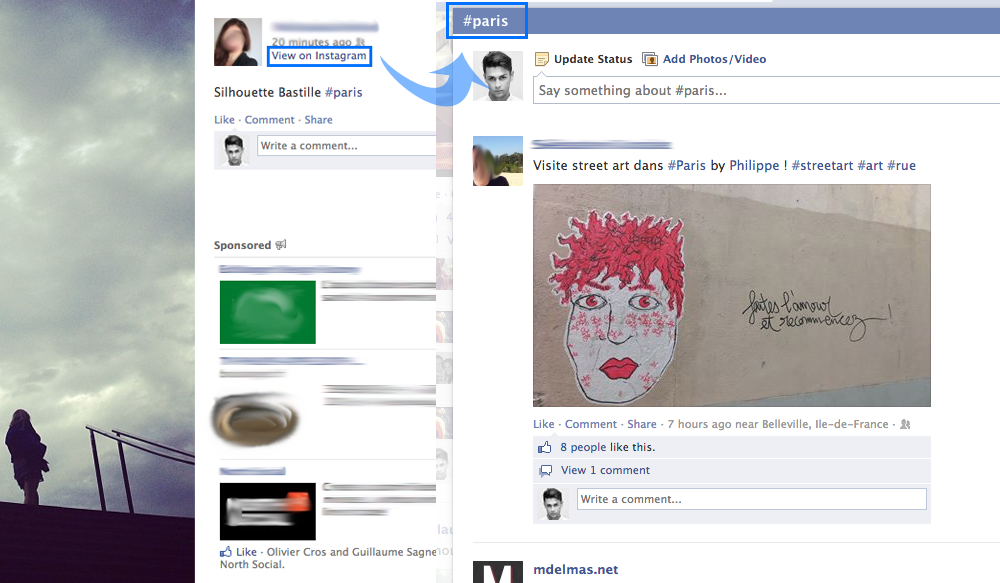Click the Add Photos/Video picture icon
The height and width of the screenshot is (583, 1000).
point(650,59)
